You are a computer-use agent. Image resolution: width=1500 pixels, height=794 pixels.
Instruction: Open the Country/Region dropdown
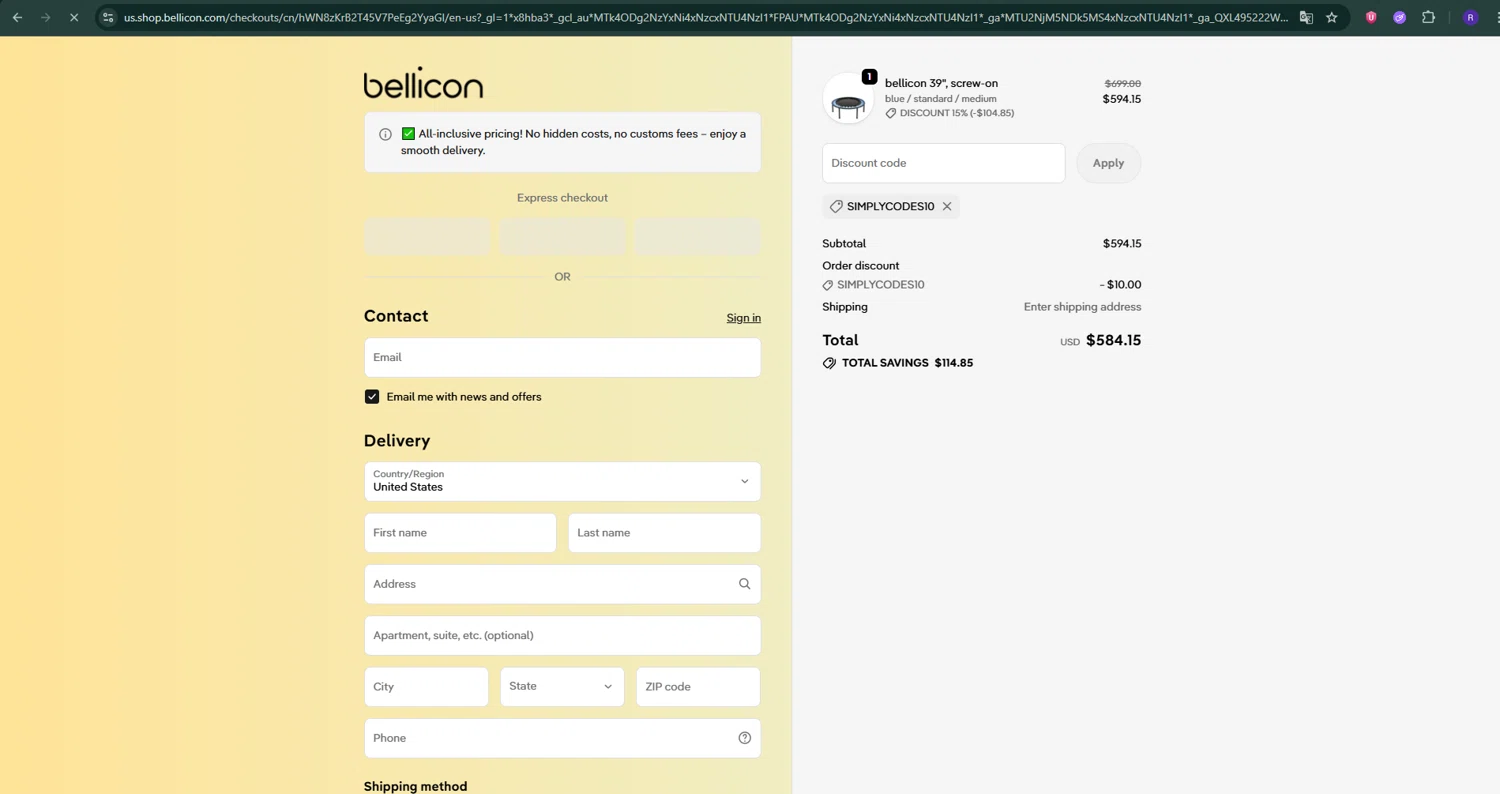coord(562,481)
